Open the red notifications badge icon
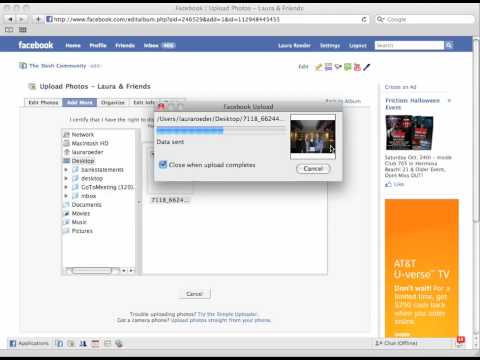The width and height of the screenshot is (480, 360). point(460,341)
